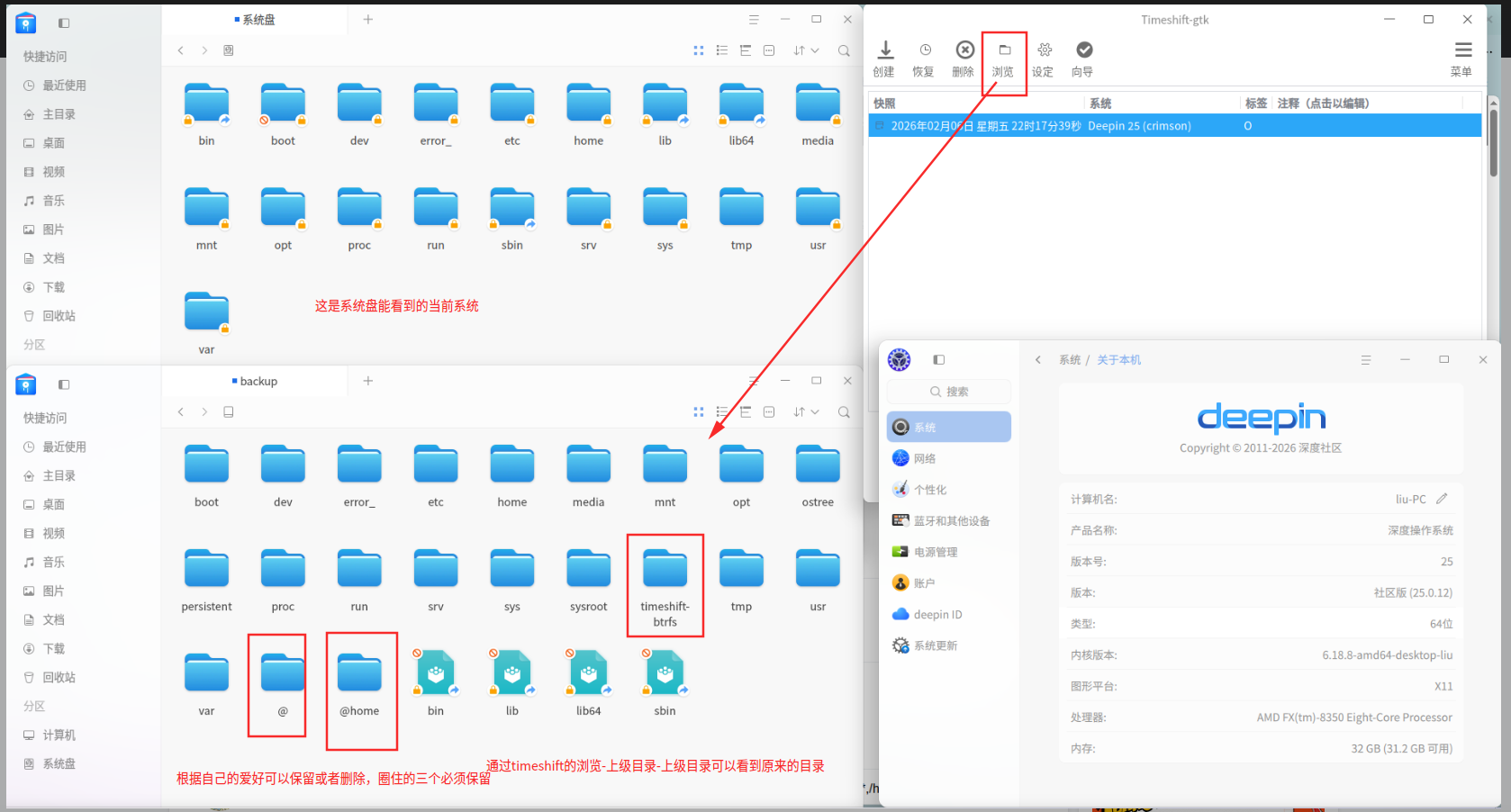Screen dimensions: 1511x812
Task: Select the lib64 link in backup window
Action: (x=589, y=685)
